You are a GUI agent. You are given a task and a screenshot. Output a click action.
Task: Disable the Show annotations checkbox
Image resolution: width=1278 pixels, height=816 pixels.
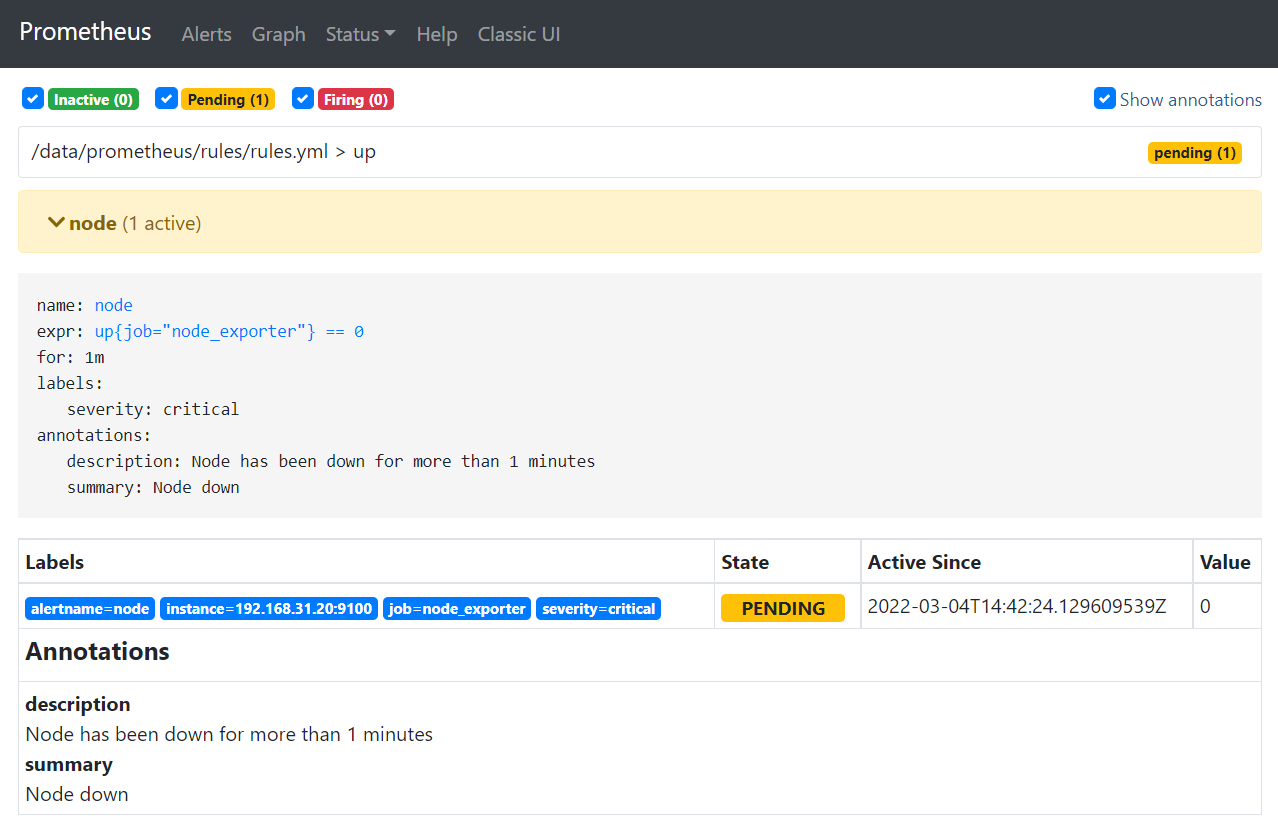pyautogui.click(x=1104, y=99)
